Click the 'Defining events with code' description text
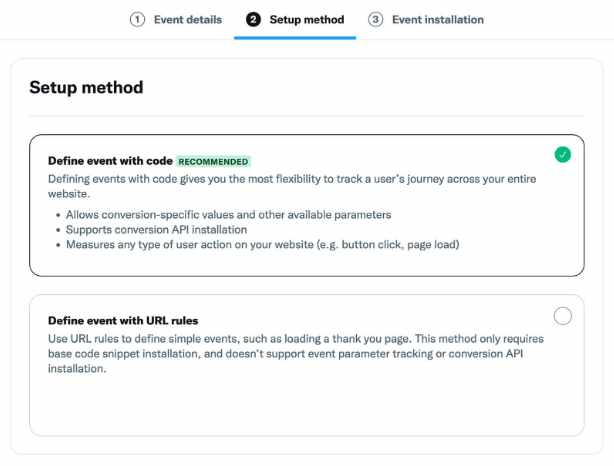 [x=292, y=186]
